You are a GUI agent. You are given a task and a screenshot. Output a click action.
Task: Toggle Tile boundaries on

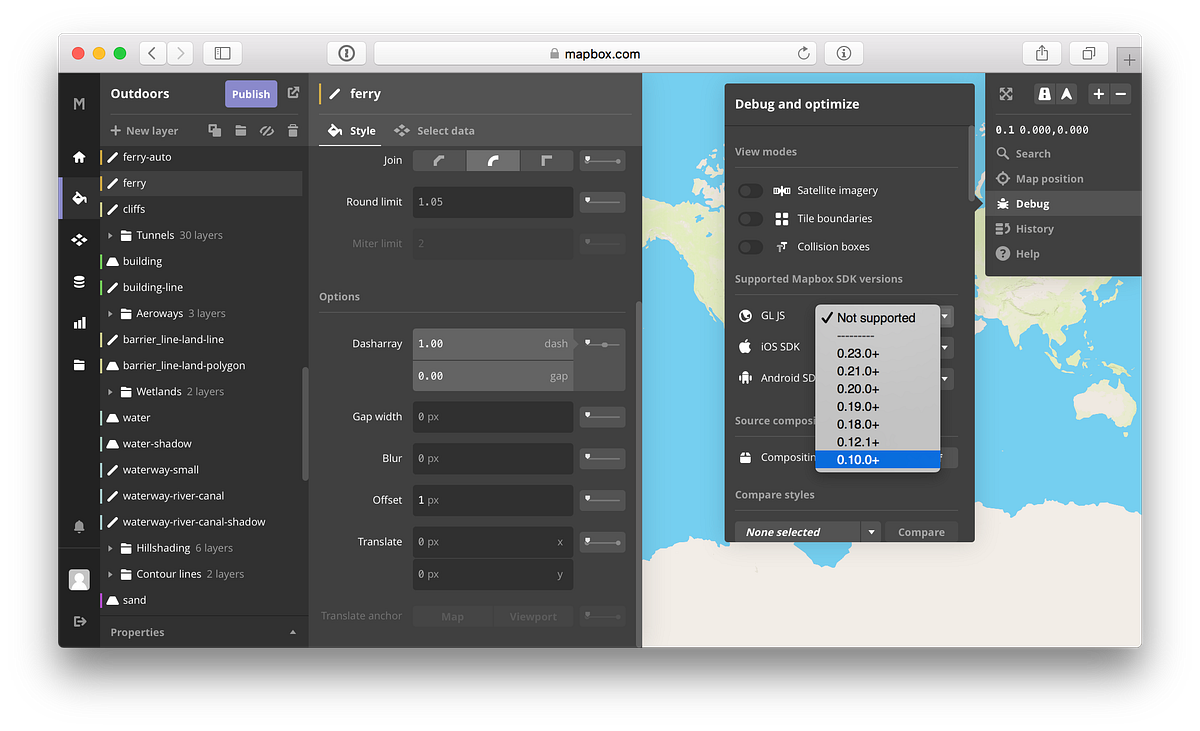(x=752, y=218)
